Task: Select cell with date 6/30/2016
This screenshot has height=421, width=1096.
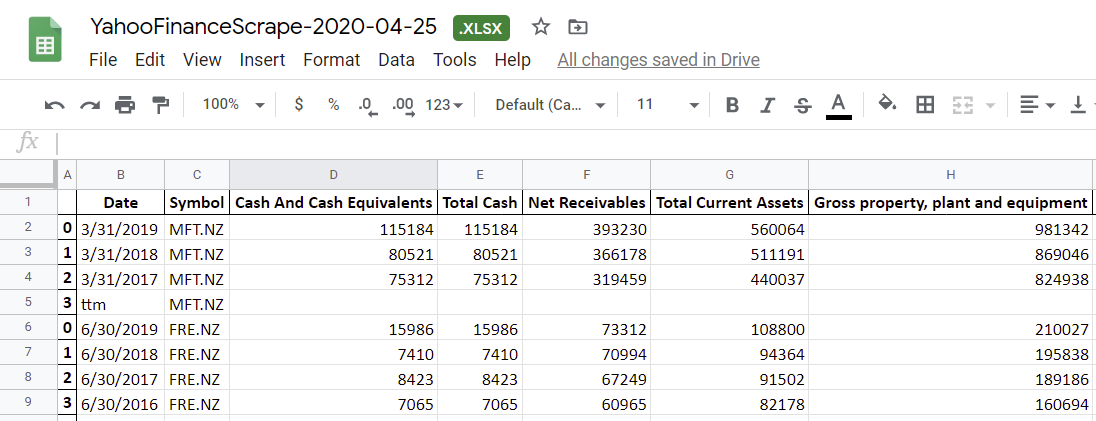Action: click(x=120, y=404)
